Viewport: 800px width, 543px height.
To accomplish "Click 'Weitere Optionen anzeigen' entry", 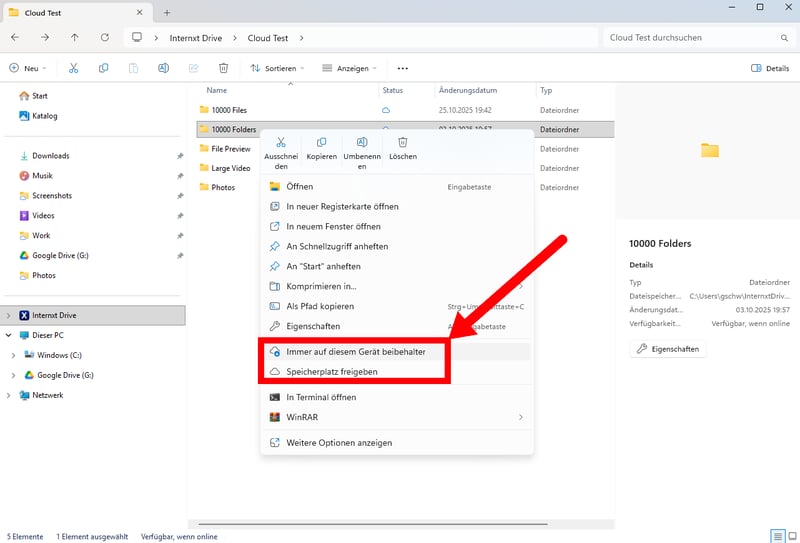I will pos(339,442).
